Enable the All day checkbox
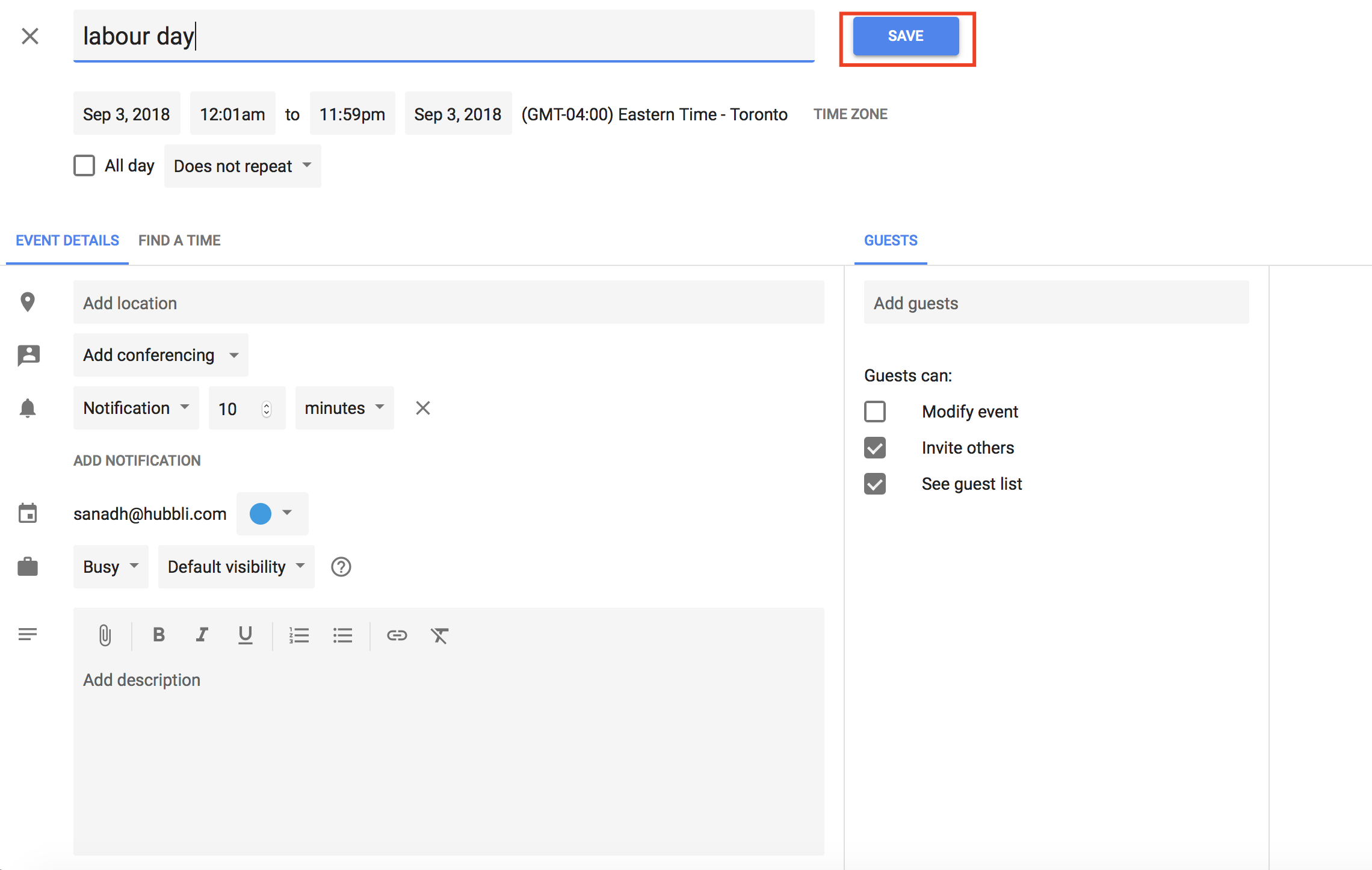The width and height of the screenshot is (1372, 870). (x=84, y=165)
